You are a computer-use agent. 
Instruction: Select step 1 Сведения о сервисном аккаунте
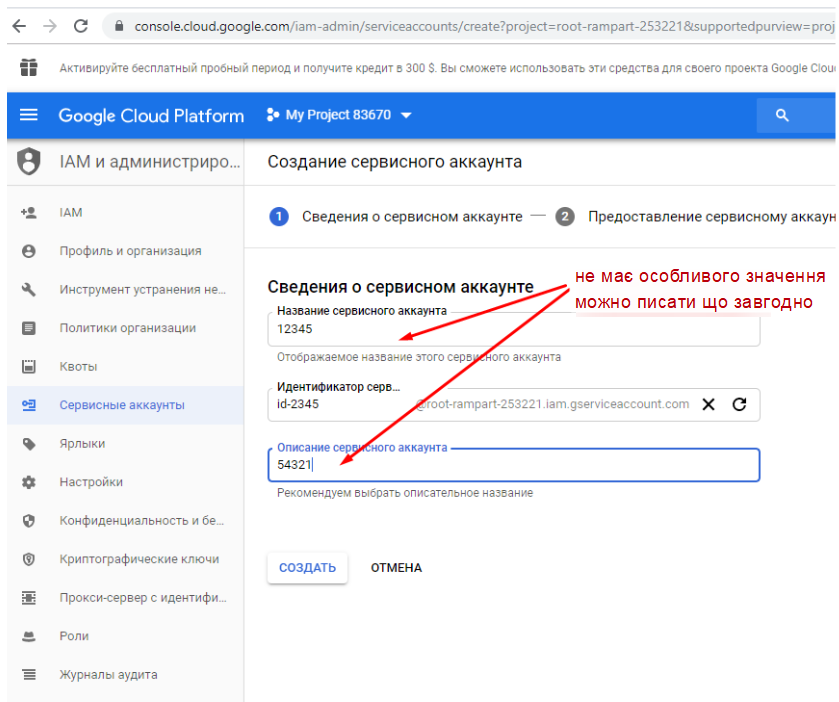tap(396, 217)
